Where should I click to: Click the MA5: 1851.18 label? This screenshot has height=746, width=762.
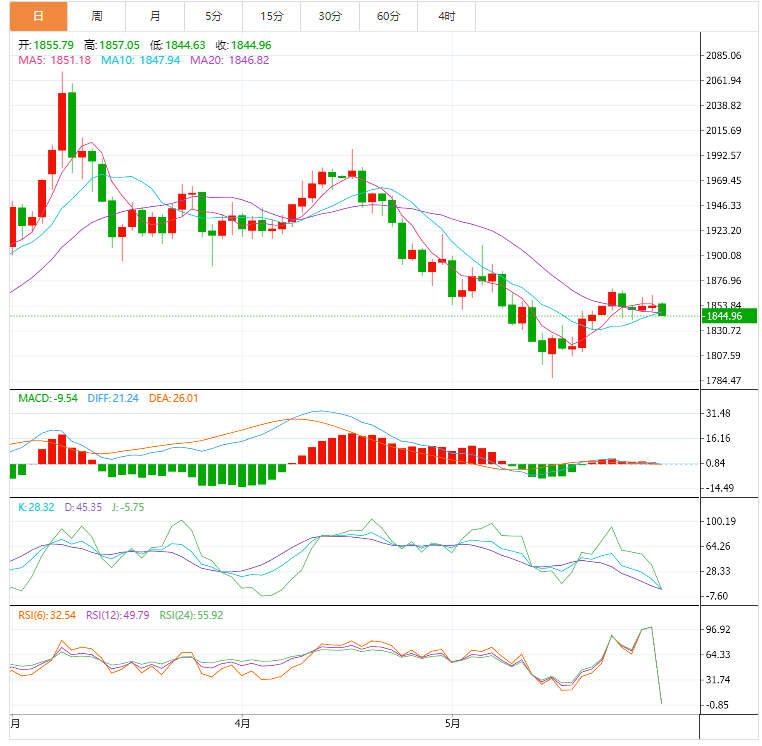(54, 60)
